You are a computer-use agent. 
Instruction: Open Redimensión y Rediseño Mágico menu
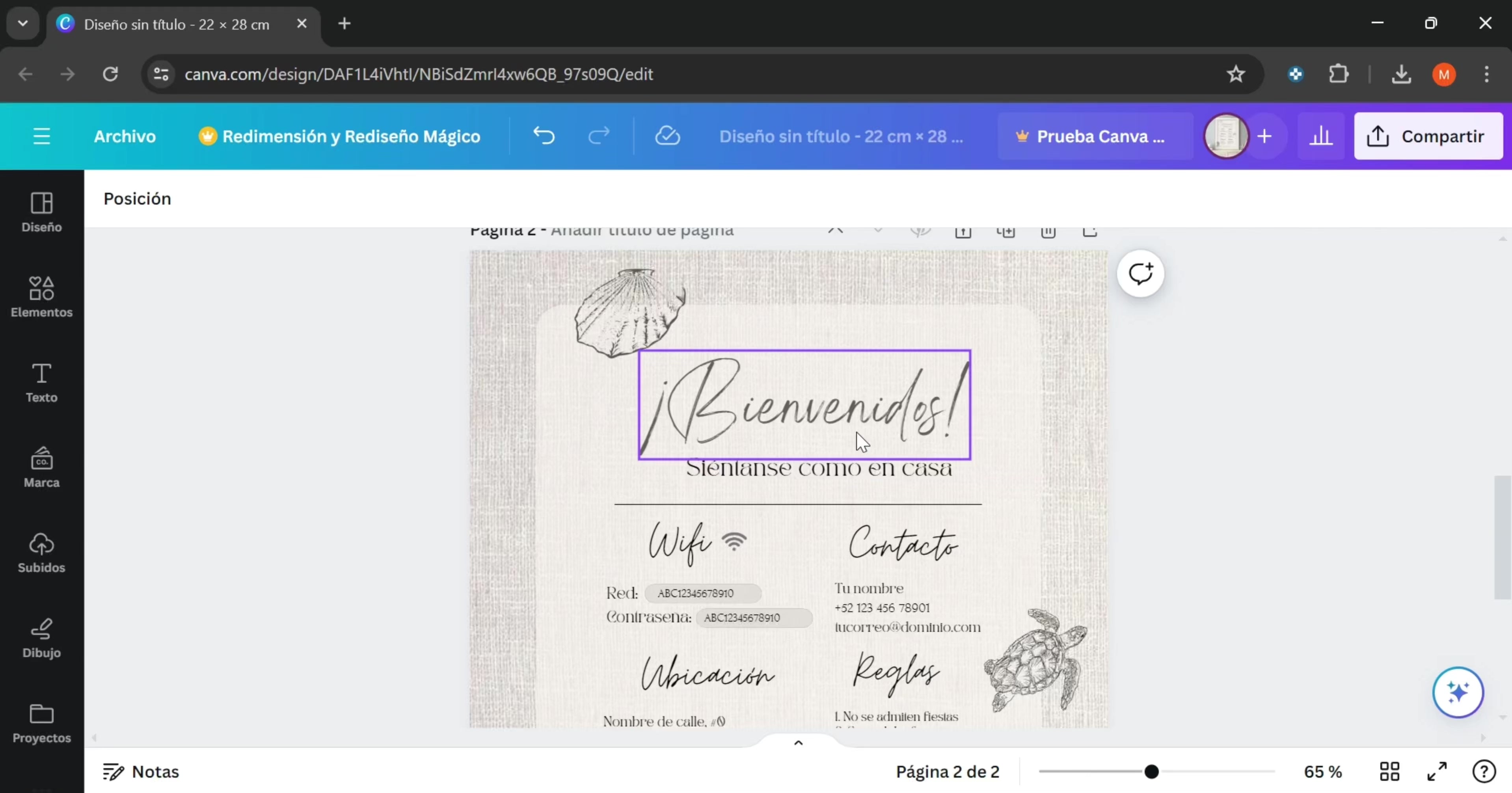[340, 136]
